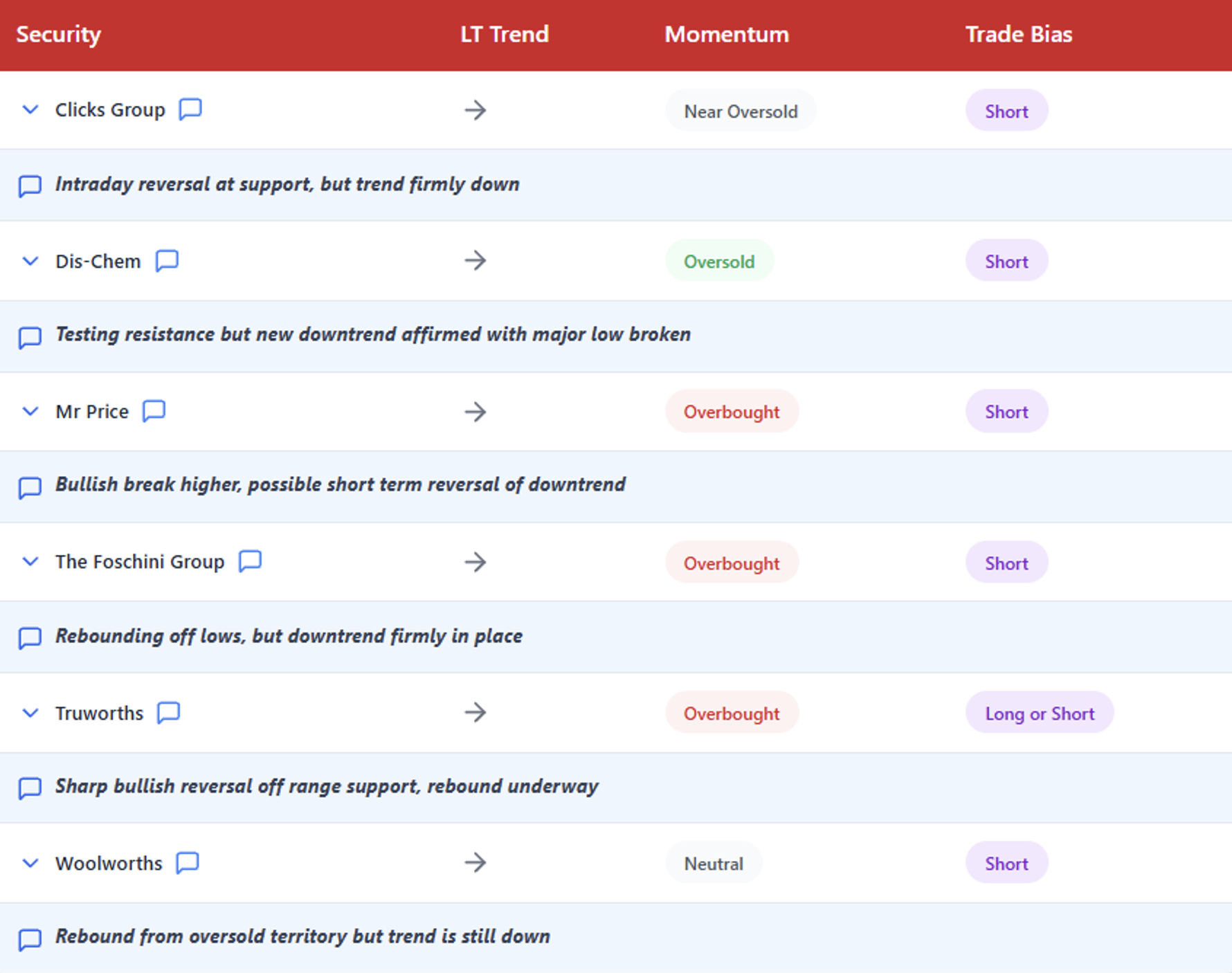This screenshot has height=973, width=1232.
Task: Click Overbought badge for The Foschini Group
Action: [732, 563]
